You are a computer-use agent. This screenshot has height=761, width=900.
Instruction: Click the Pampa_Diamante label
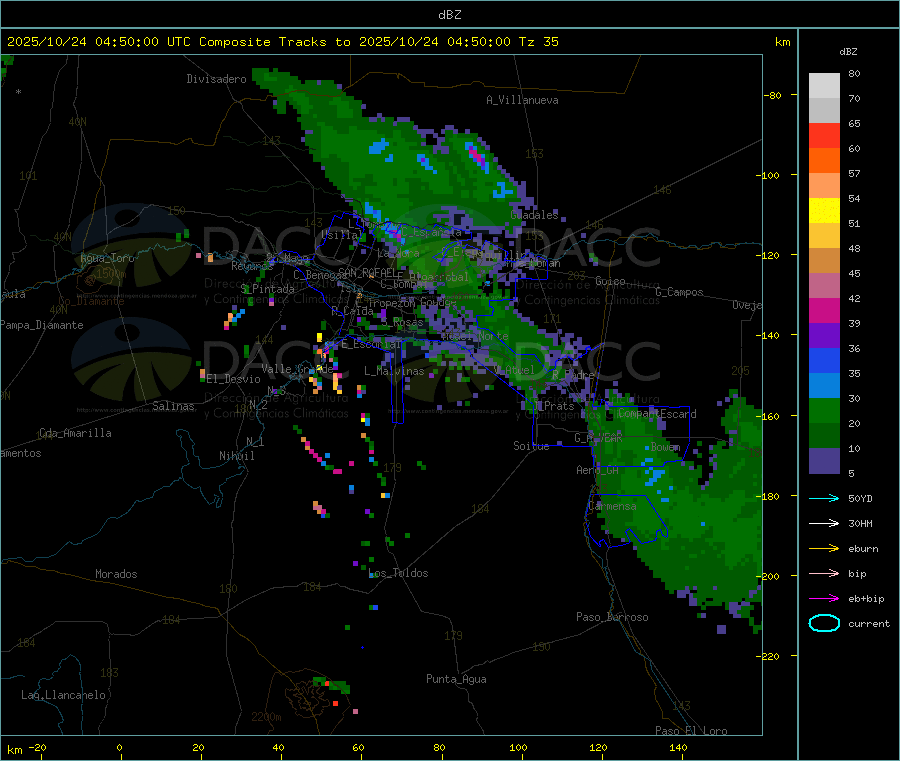coord(42,325)
